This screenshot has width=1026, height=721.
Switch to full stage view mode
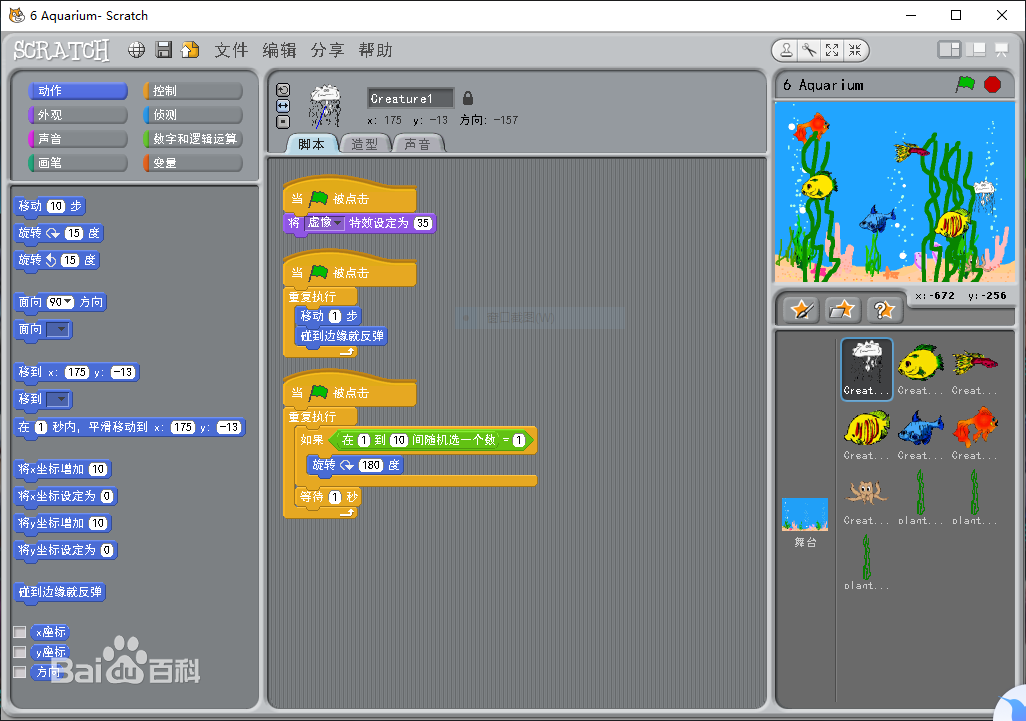(x=976, y=50)
